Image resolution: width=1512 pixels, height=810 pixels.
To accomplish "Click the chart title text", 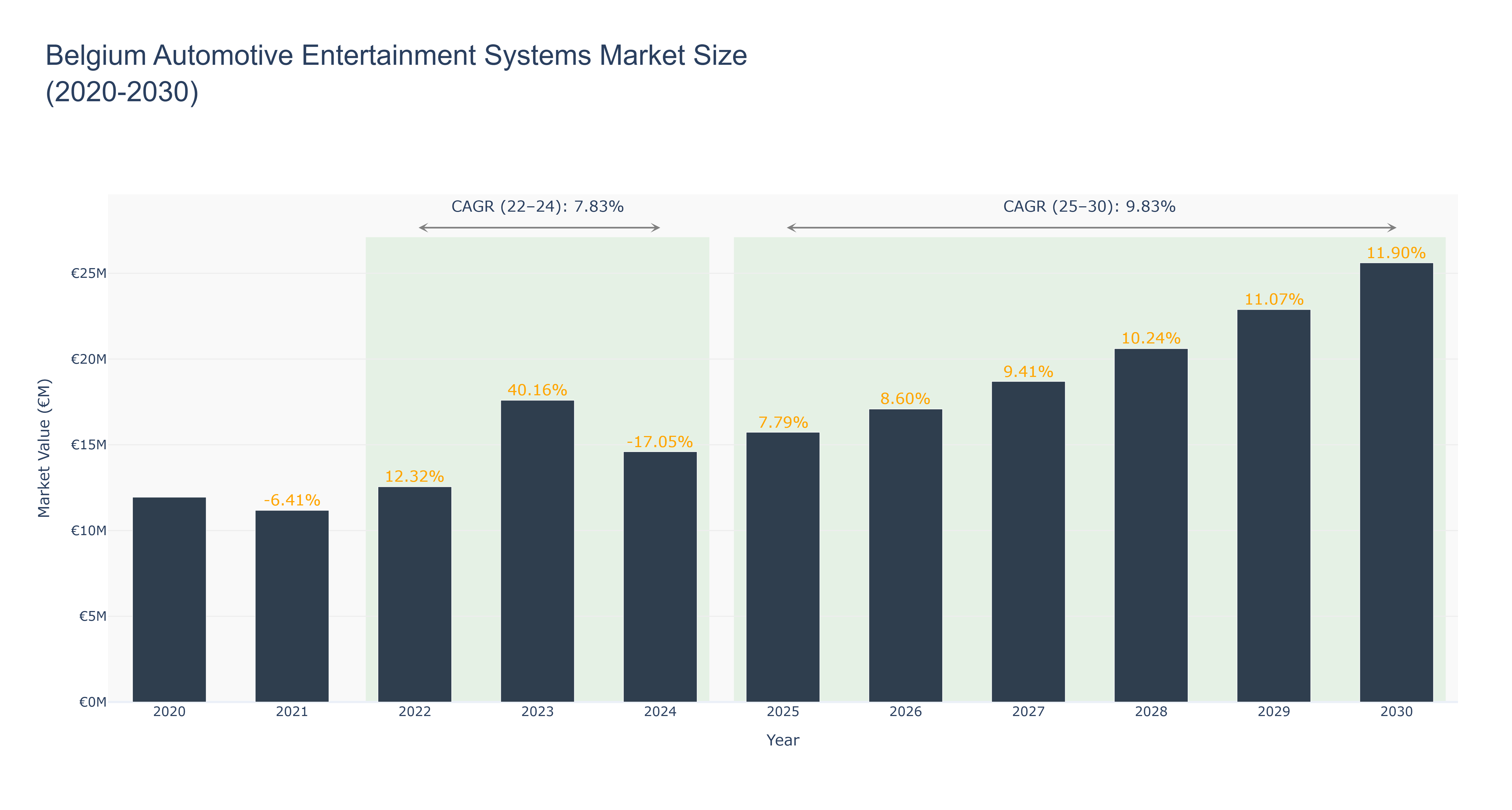I will coord(396,73).
